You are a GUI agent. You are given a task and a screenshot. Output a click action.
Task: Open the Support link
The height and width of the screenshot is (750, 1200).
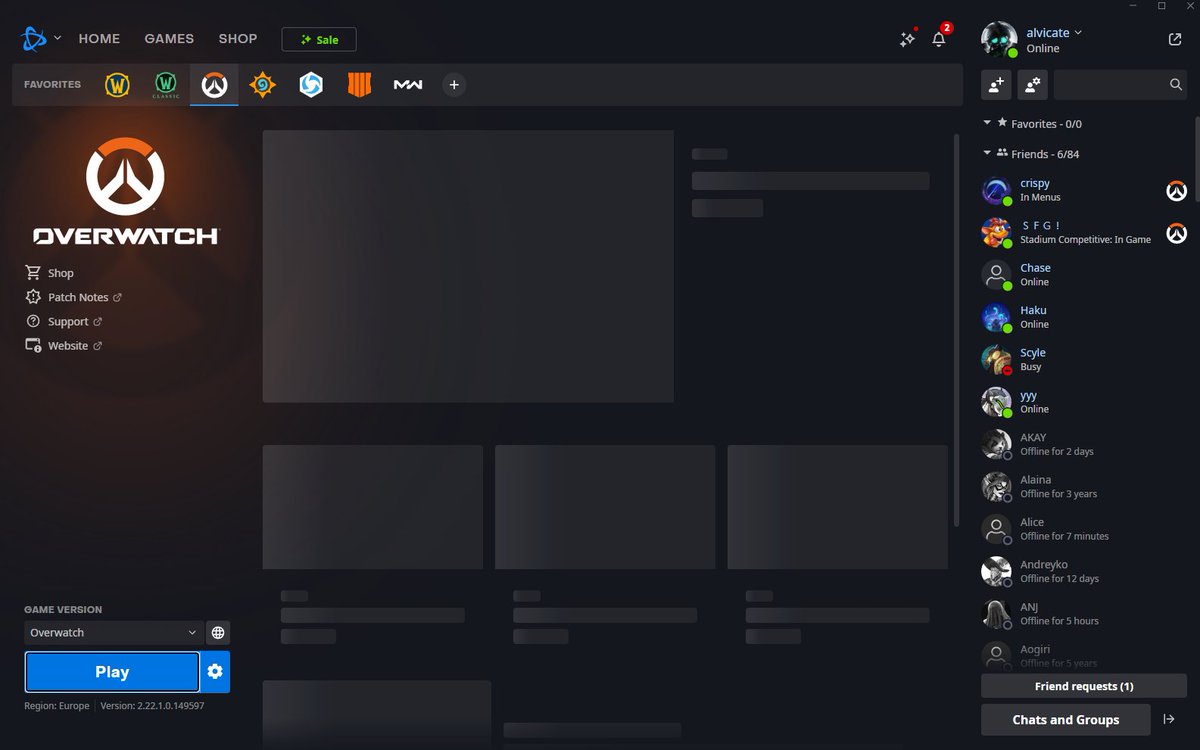tap(63, 321)
